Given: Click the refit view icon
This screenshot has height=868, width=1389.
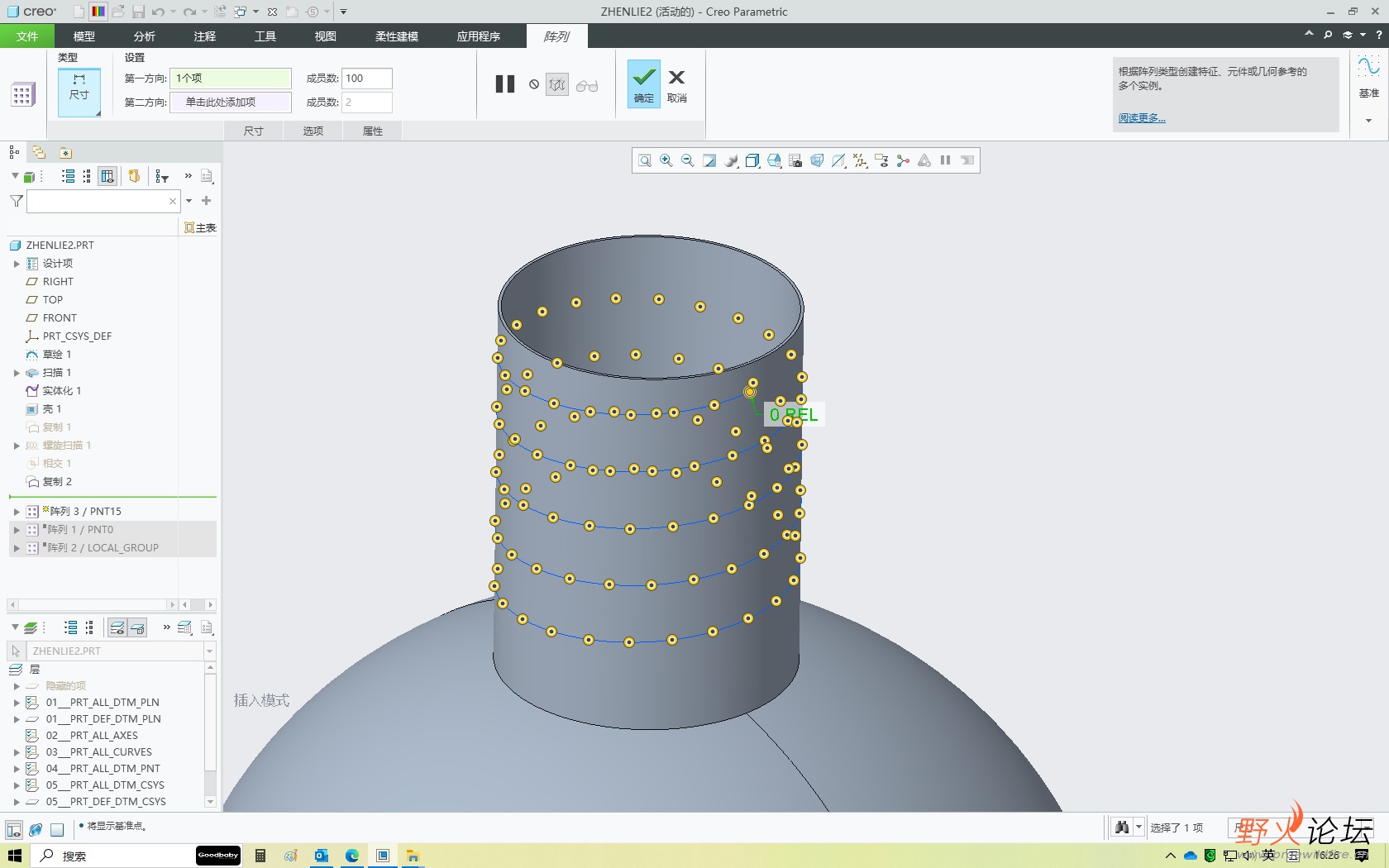Looking at the screenshot, I should (x=645, y=160).
